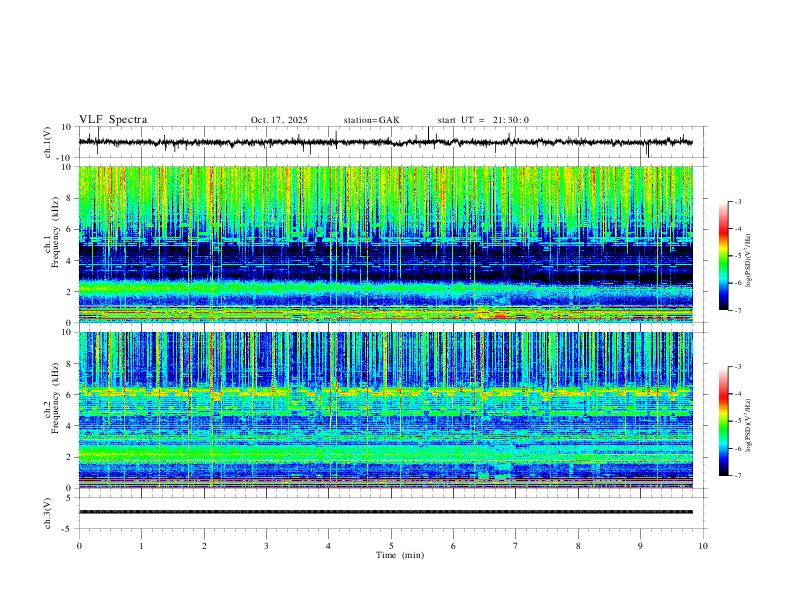Click the ch.2 spectrogram color bar
Viewport: 792px width, 612px height.
[x=723, y=421]
